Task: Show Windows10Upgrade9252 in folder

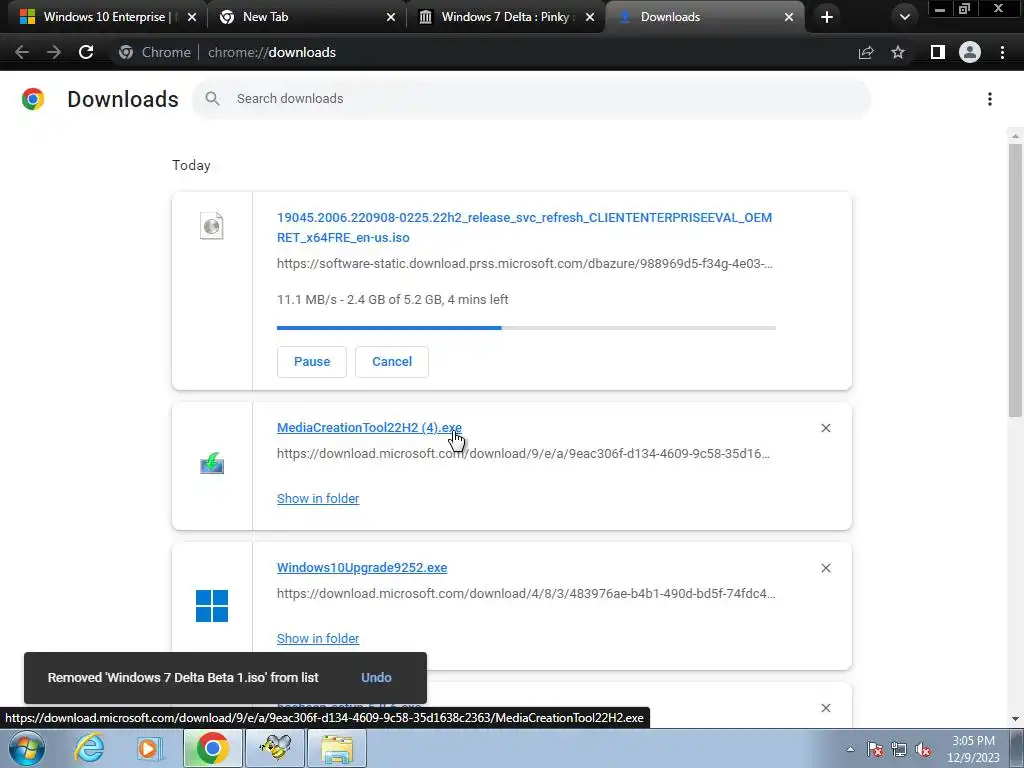Action: [318, 639]
